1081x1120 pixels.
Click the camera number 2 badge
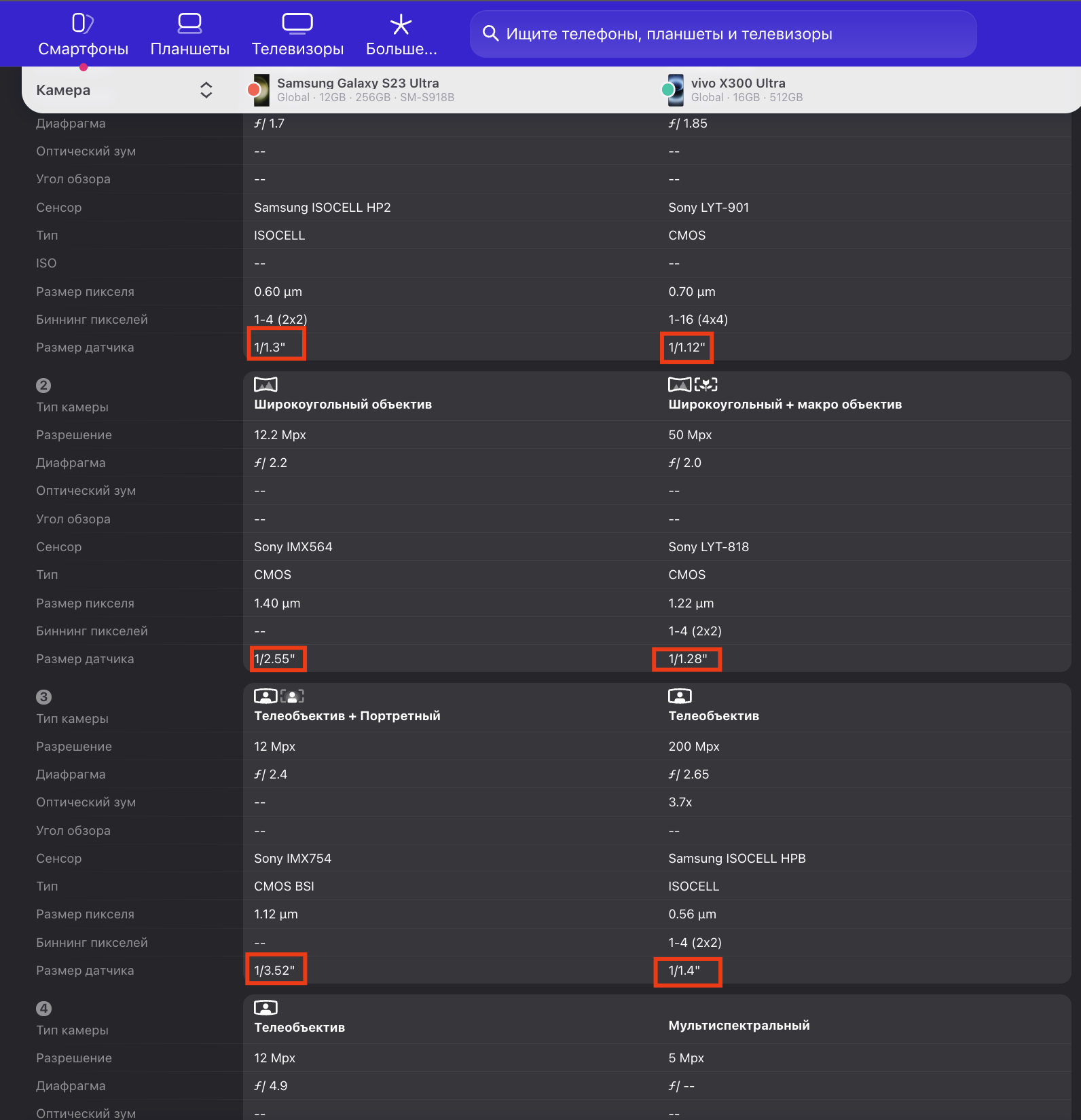(x=43, y=386)
